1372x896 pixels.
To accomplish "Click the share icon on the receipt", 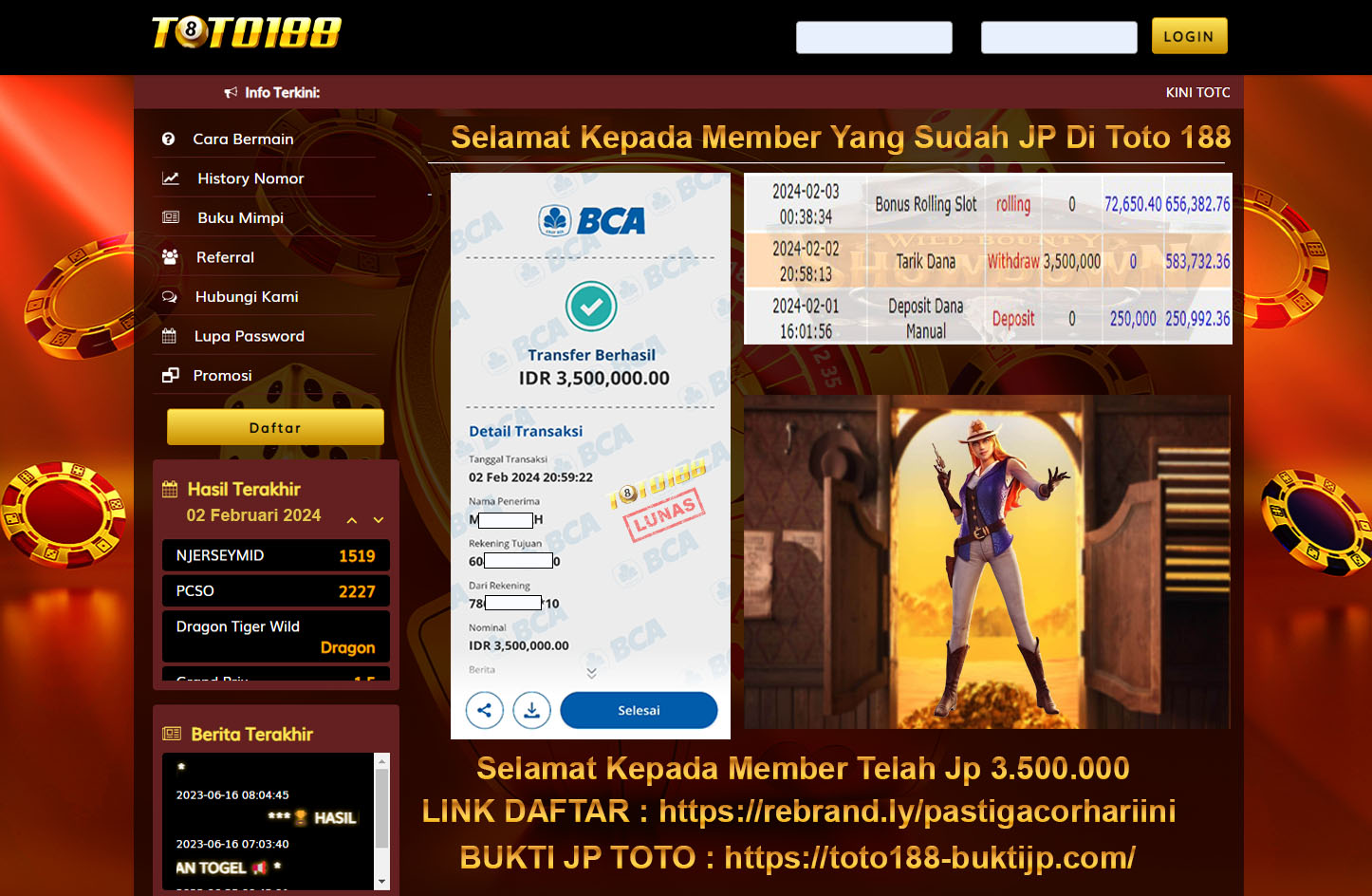I will pyautogui.click(x=485, y=710).
